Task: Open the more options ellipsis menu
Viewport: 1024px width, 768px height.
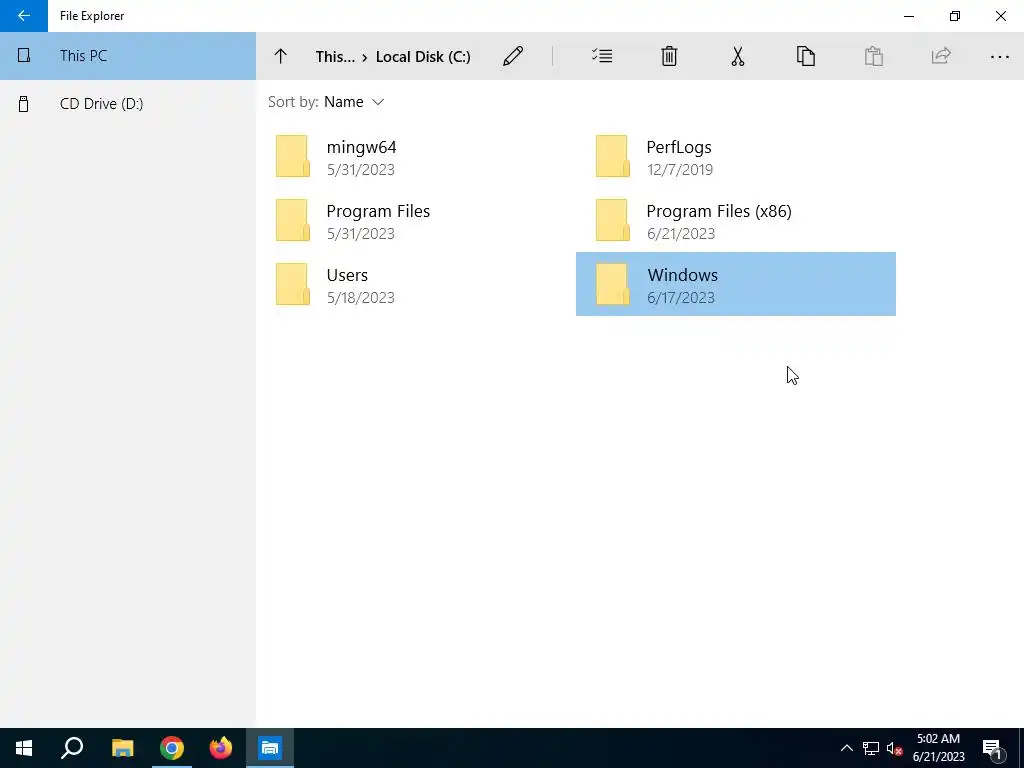Action: point(1000,57)
